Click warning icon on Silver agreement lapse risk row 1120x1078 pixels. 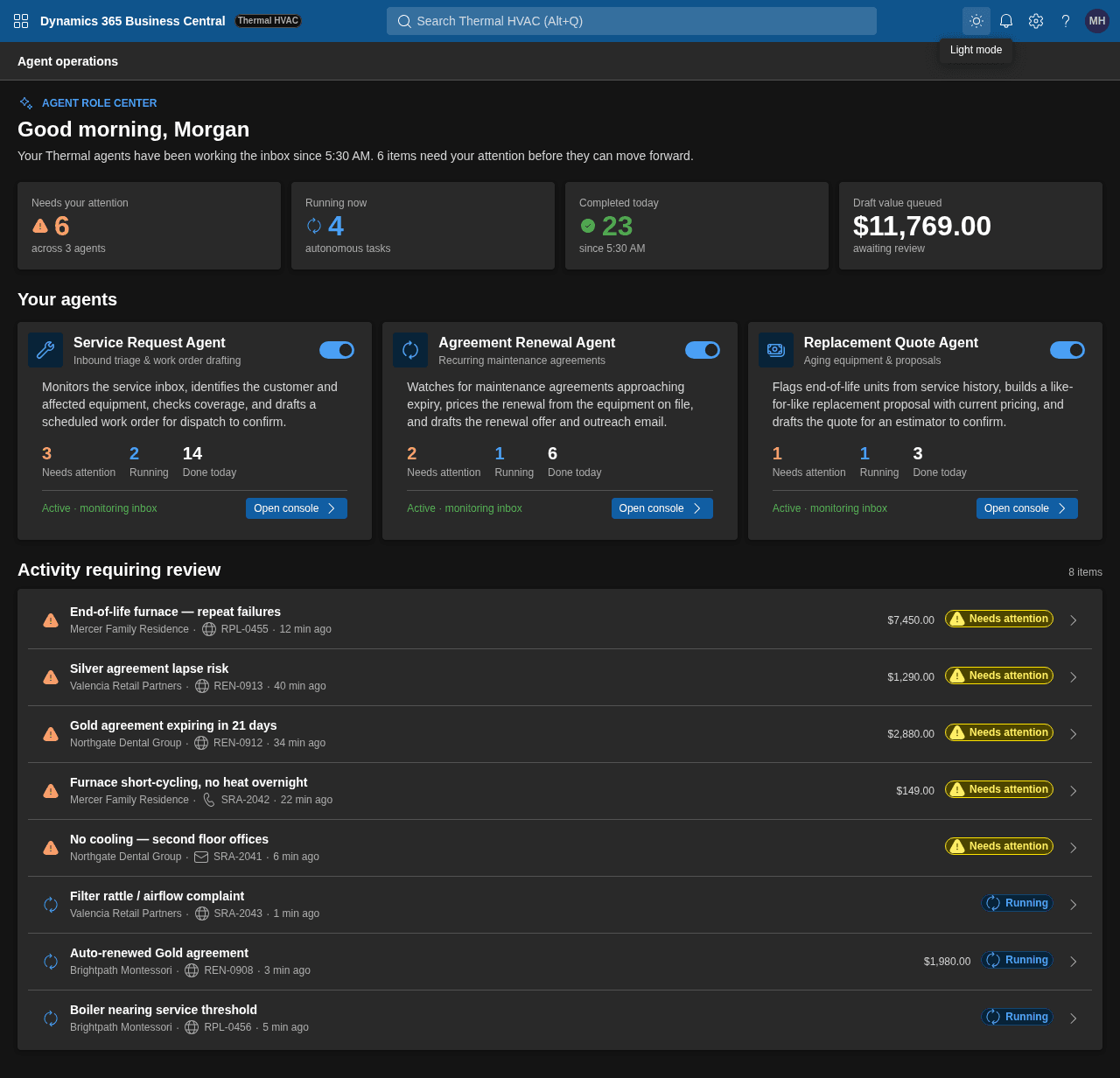click(x=51, y=677)
